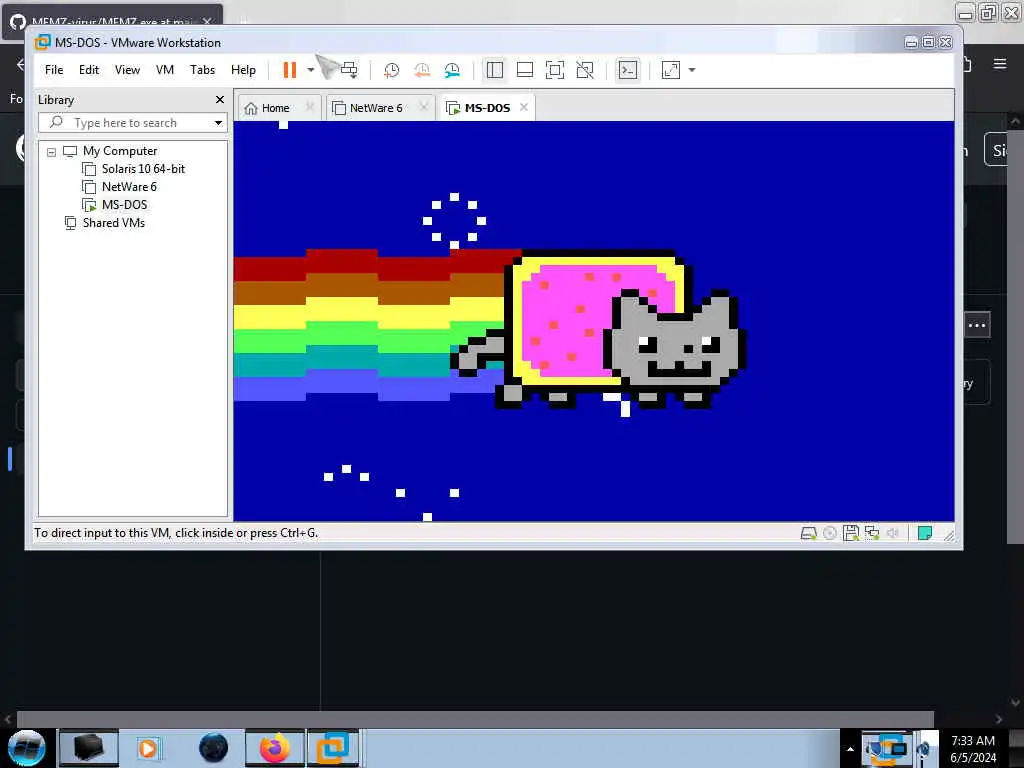Click the library search field
This screenshot has width=1024, height=768.
133,123
